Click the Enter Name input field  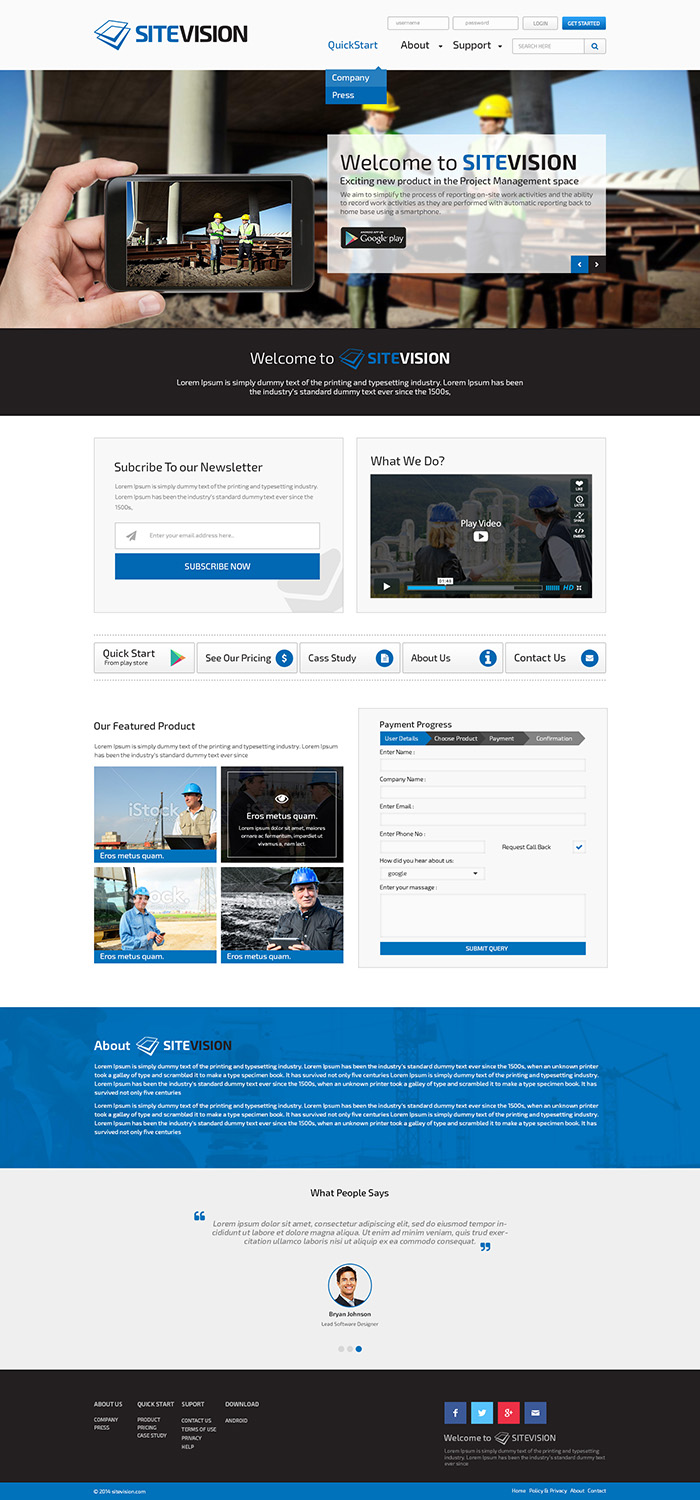click(483, 765)
